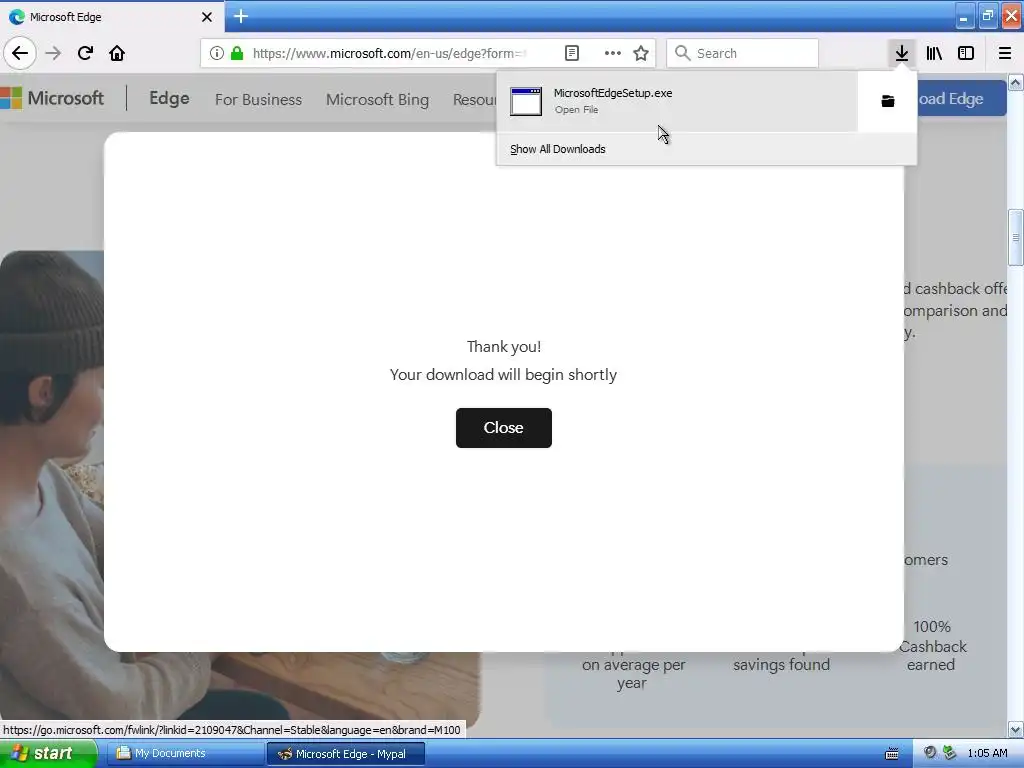Click scrollbar down arrow

click(x=1016, y=729)
